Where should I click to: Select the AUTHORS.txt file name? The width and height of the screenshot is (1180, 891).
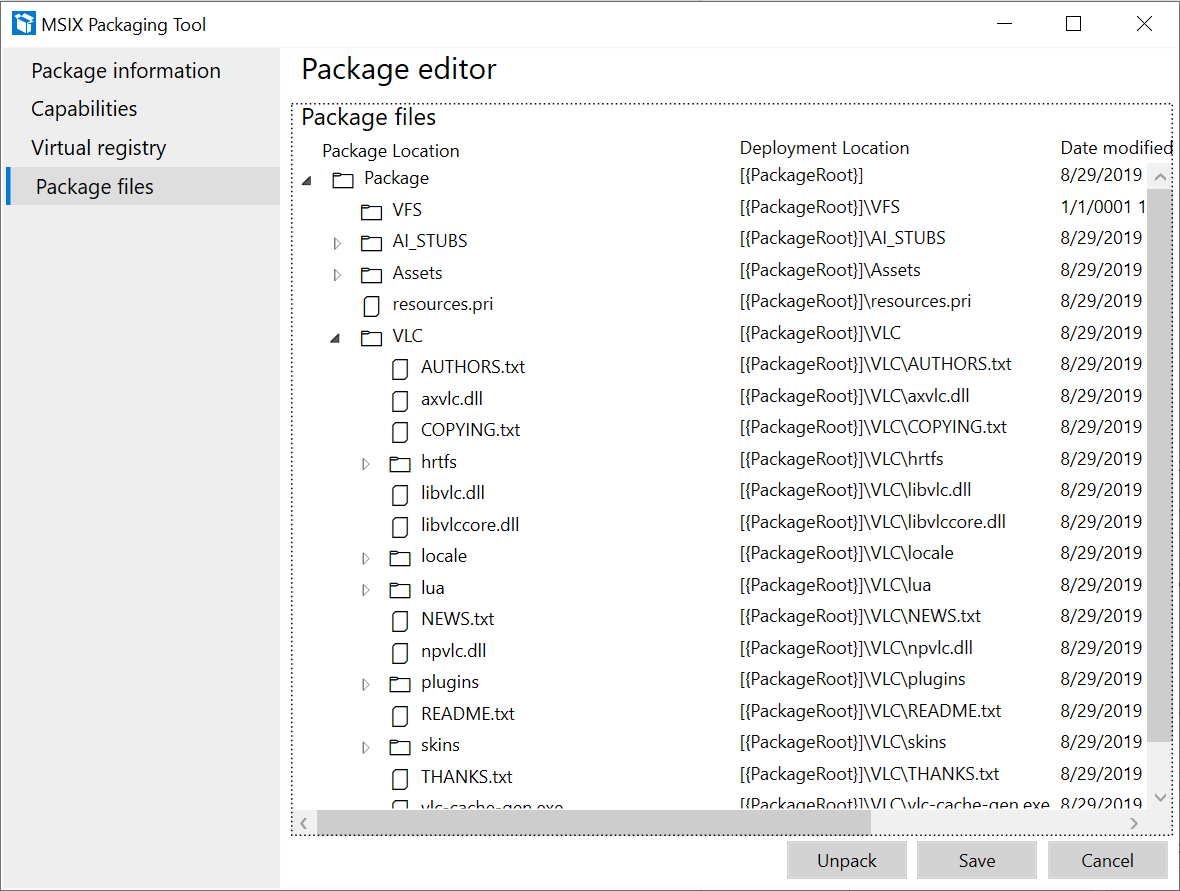coord(473,366)
